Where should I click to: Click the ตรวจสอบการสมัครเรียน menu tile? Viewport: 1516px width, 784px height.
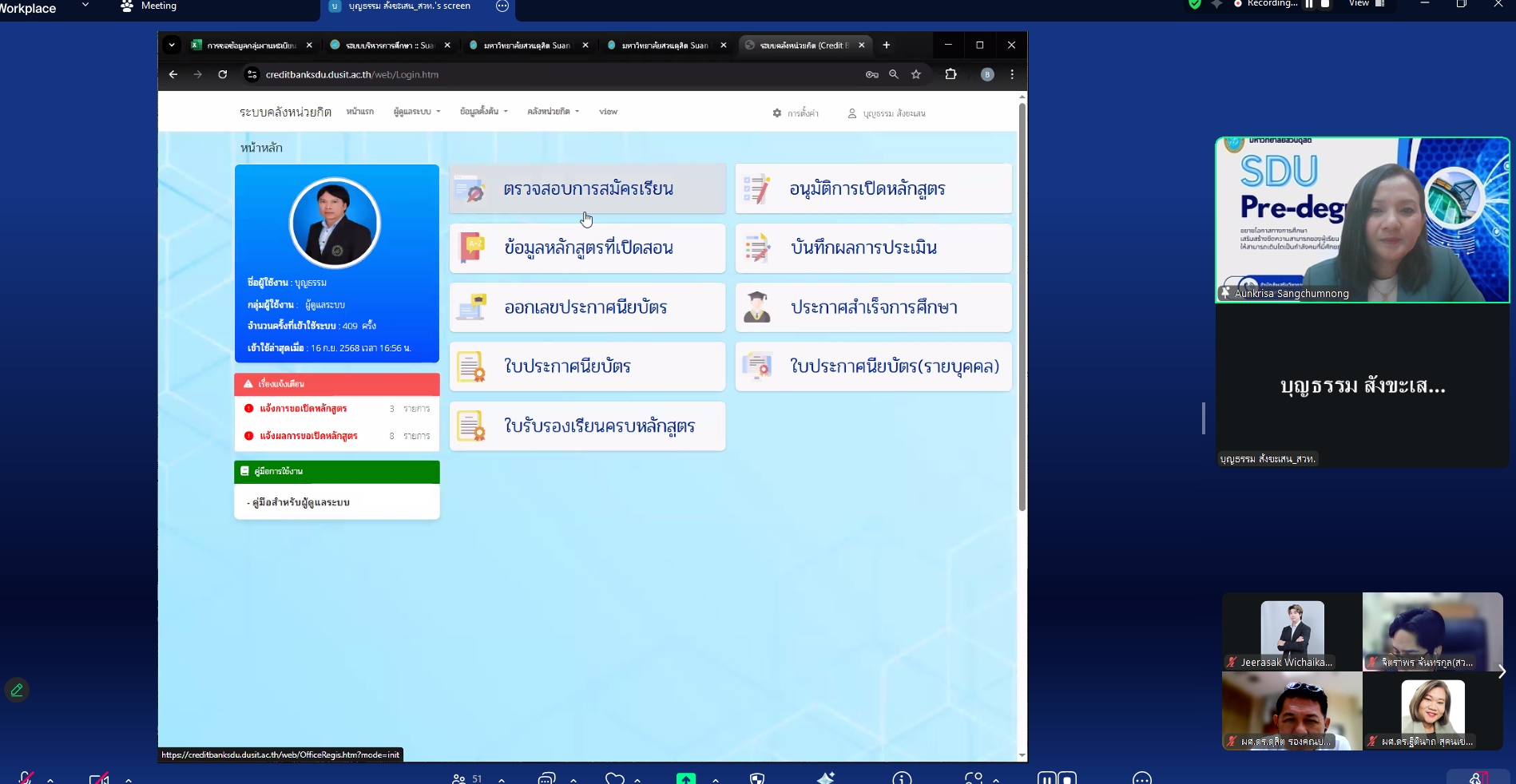587,189
